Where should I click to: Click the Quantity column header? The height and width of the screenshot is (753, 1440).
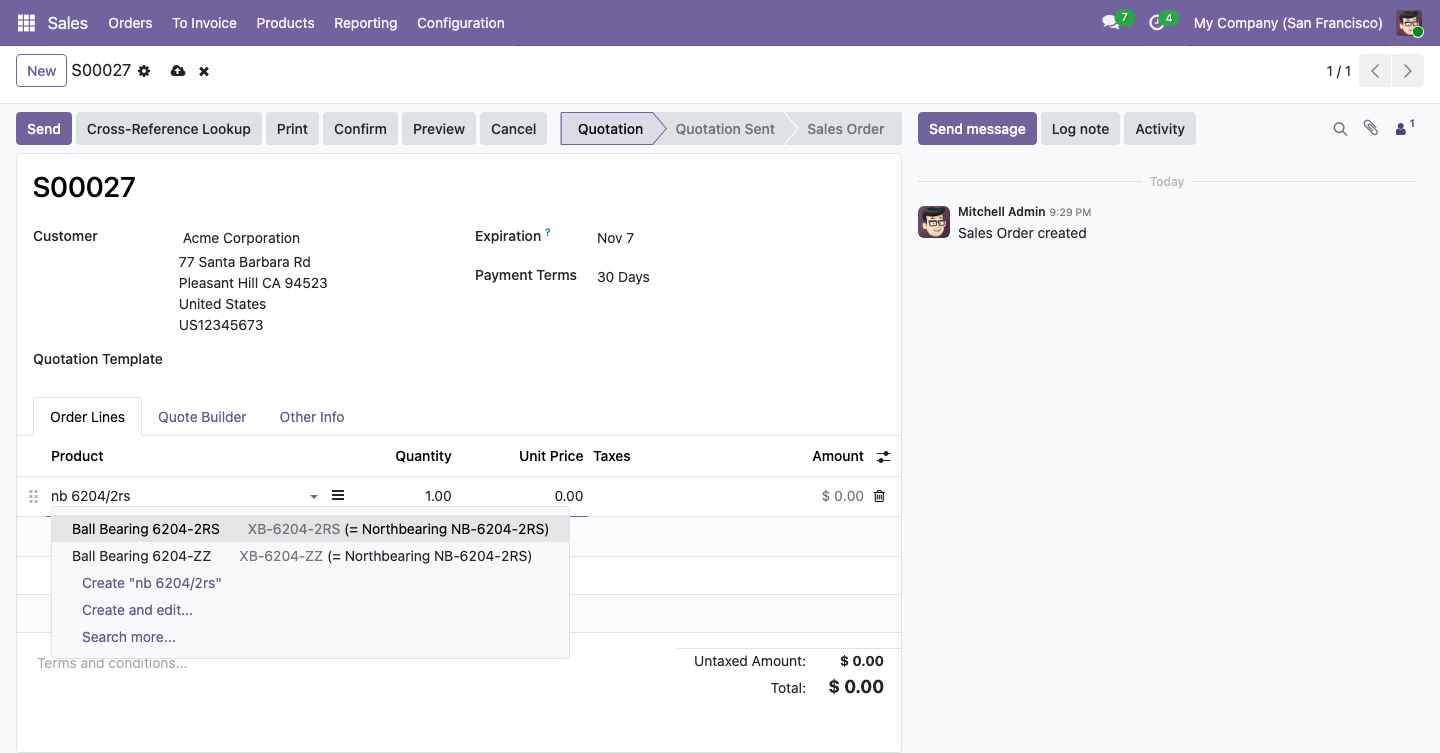tap(423, 456)
